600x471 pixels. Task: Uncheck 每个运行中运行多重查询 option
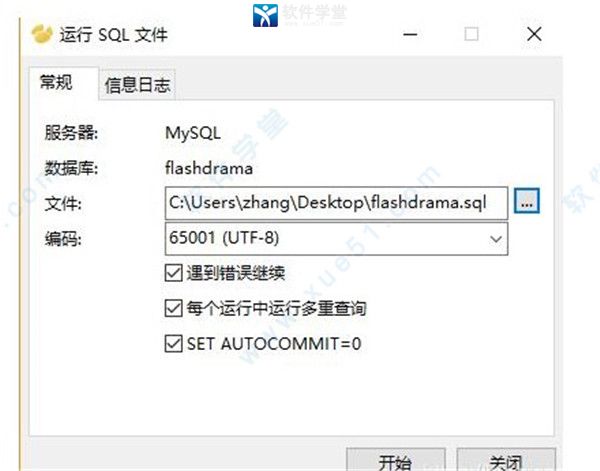pos(173,308)
